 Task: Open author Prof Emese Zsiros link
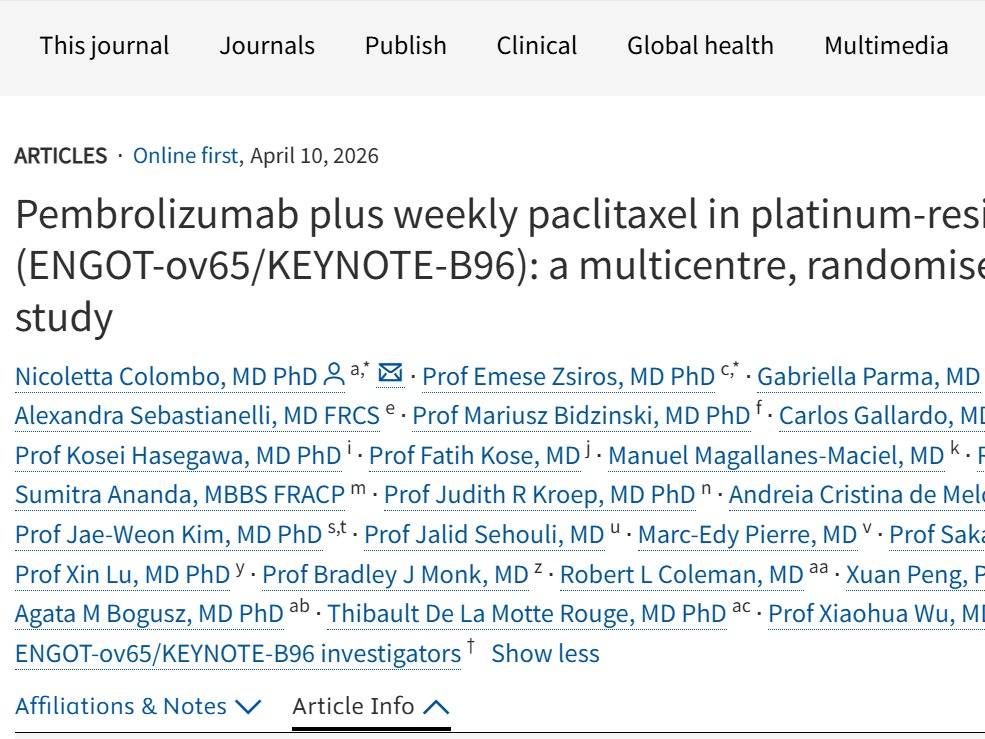[568, 377]
